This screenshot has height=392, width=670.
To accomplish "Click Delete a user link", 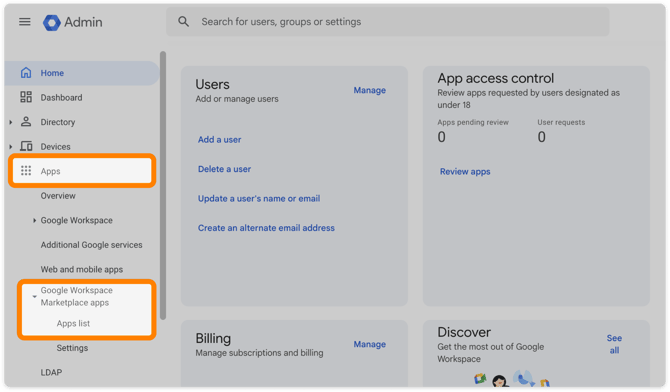I will coord(224,169).
